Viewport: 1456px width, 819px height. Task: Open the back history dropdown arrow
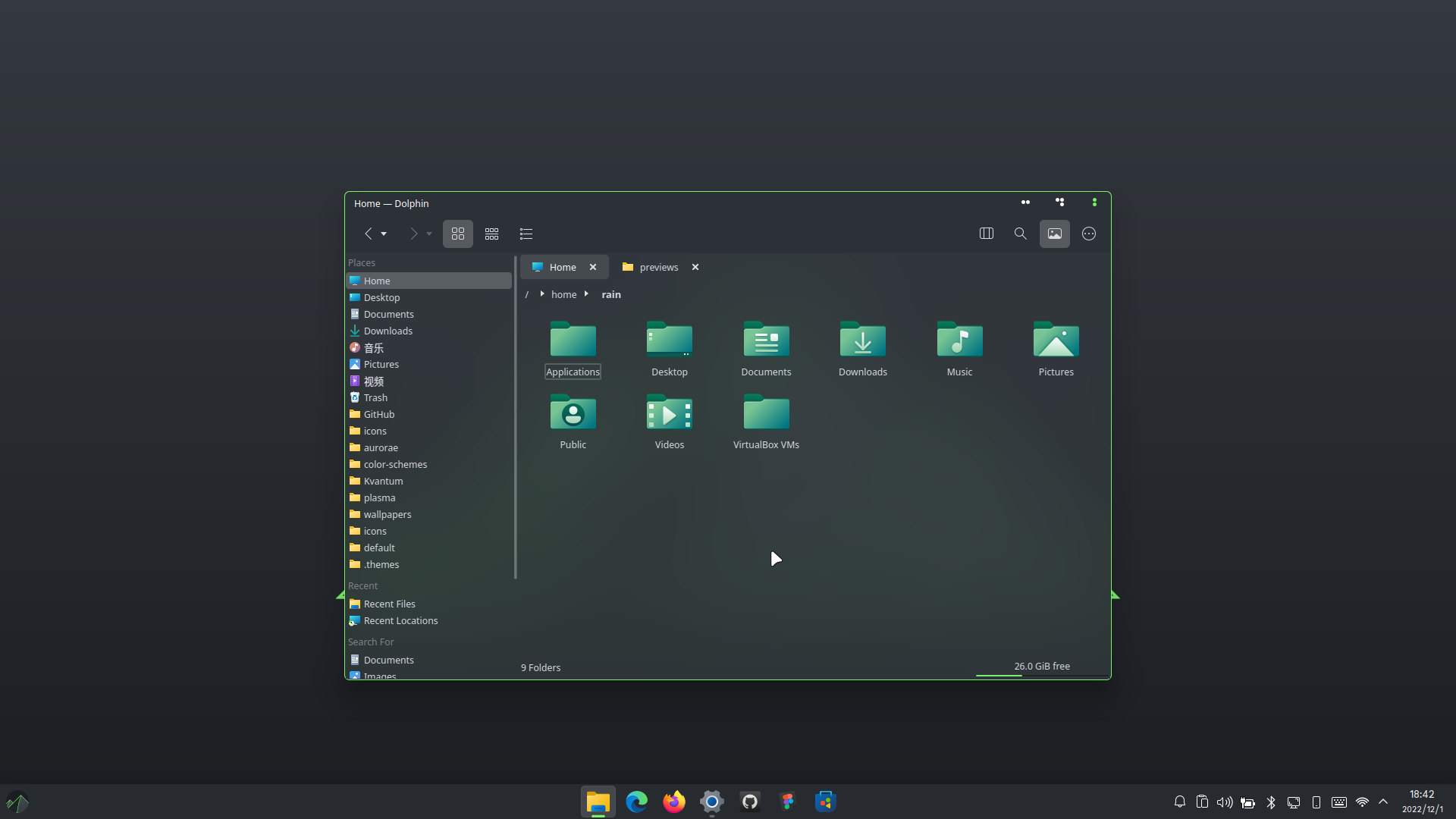(x=384, y=234)
